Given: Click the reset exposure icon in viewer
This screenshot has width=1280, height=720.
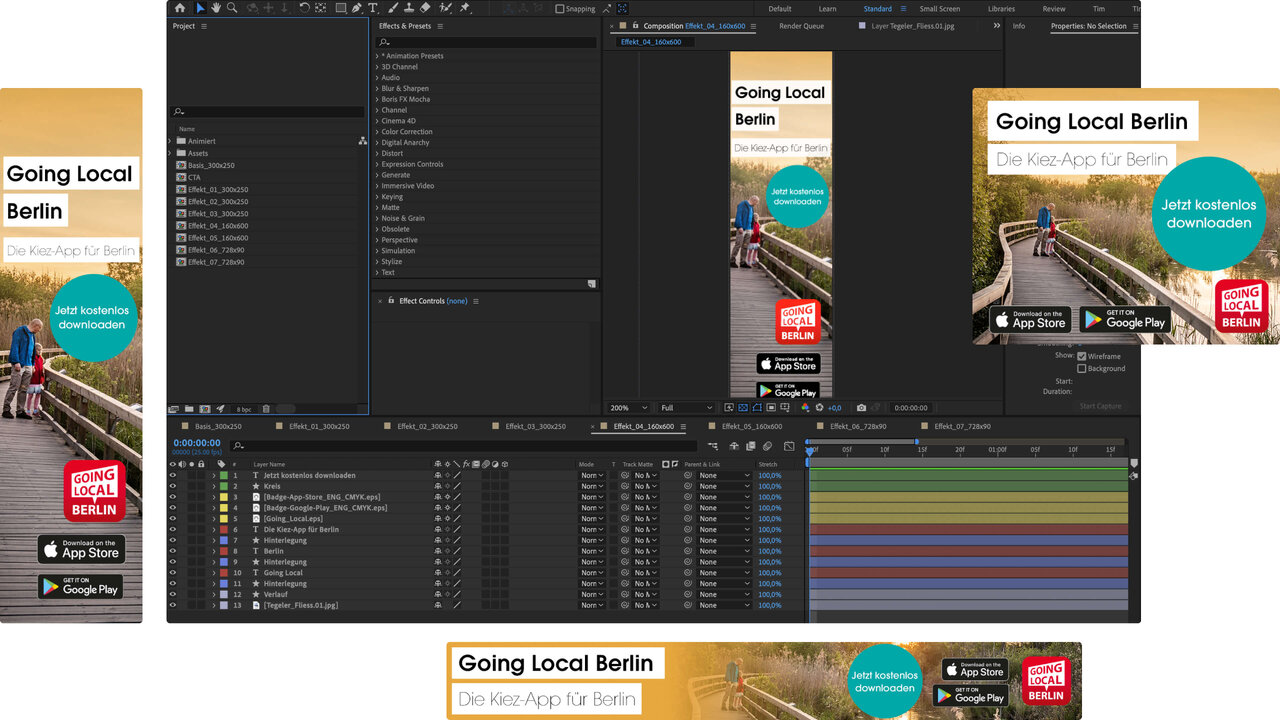Looking at the screenshot, I should [819, 408].
